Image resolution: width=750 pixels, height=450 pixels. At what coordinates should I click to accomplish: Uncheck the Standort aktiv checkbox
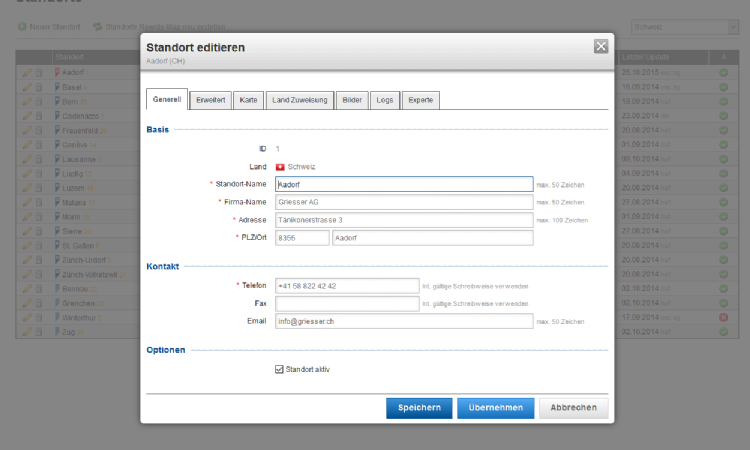279,369
